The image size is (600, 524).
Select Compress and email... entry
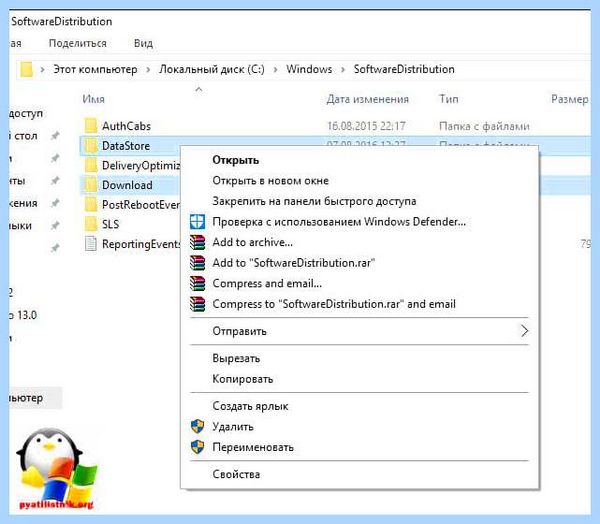267,284
